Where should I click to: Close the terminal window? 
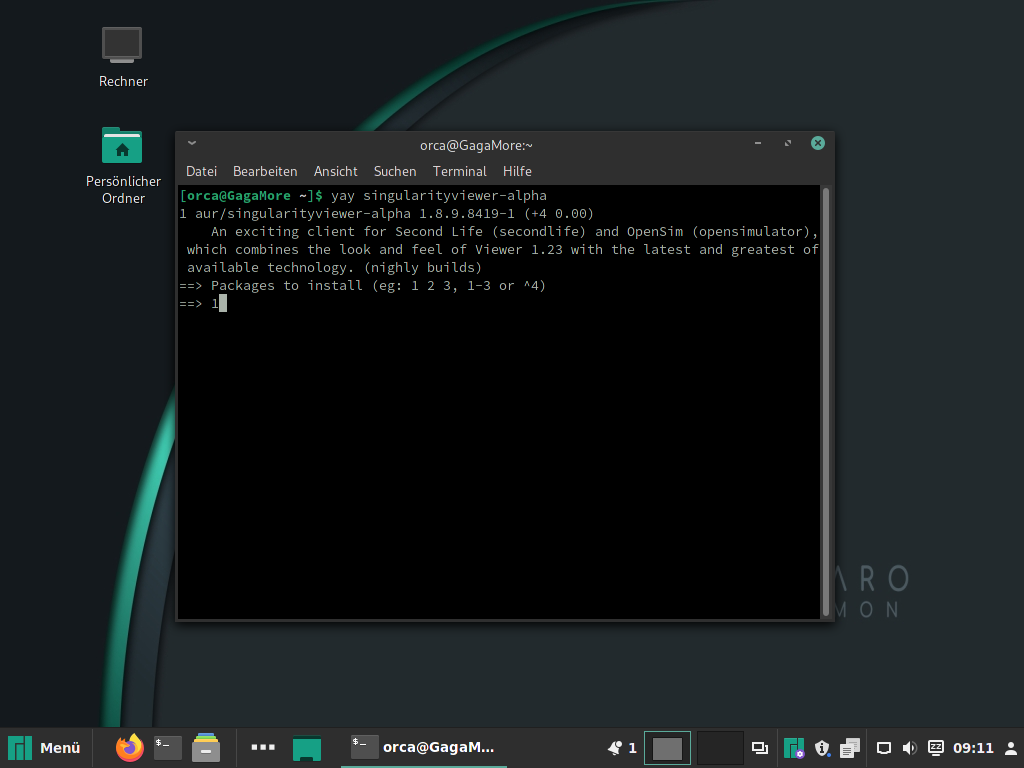[818, 143]
